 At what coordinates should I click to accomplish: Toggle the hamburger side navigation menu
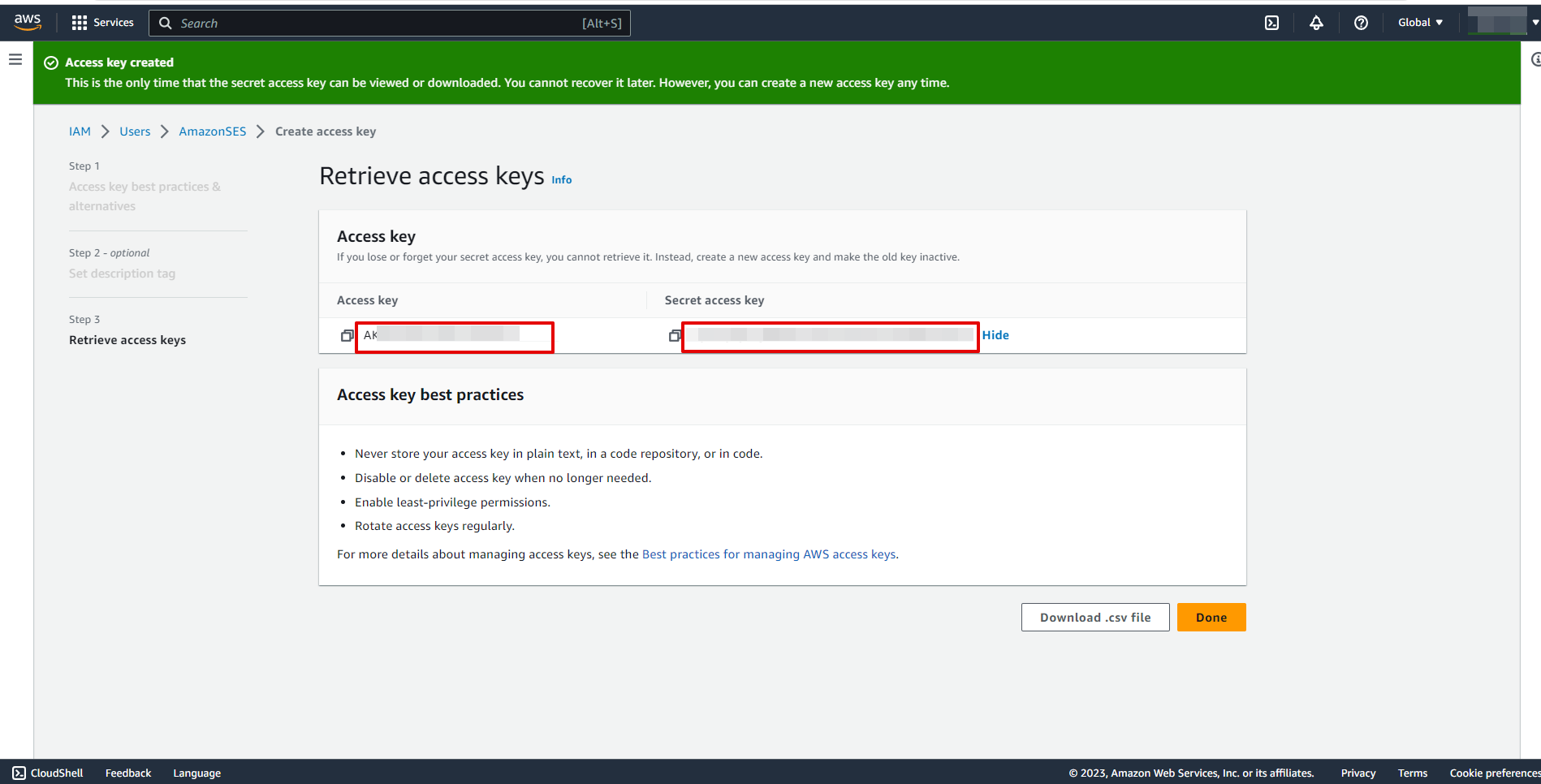[15, 59]
